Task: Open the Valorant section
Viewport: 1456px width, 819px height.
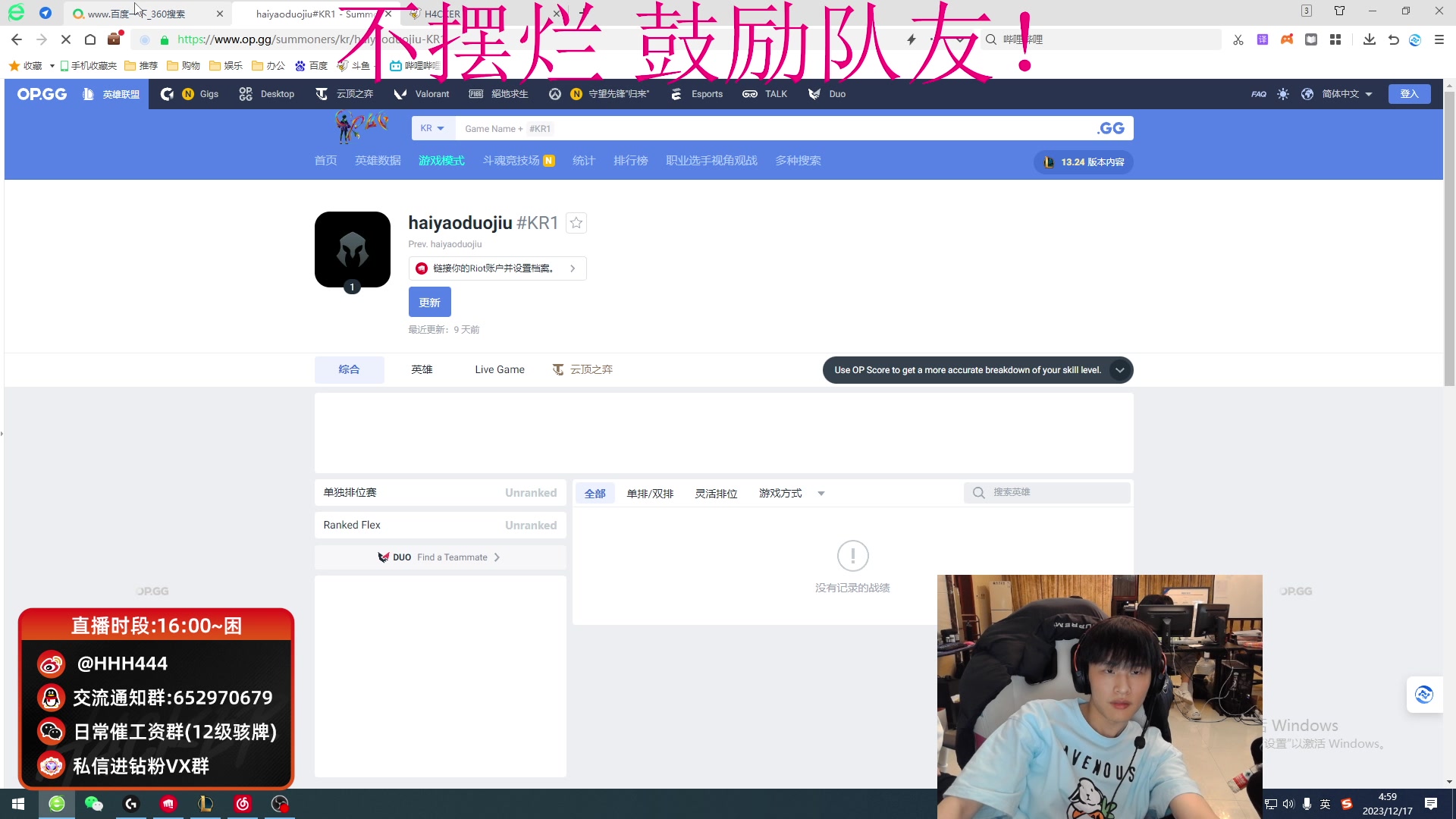Action: [422, 94]
